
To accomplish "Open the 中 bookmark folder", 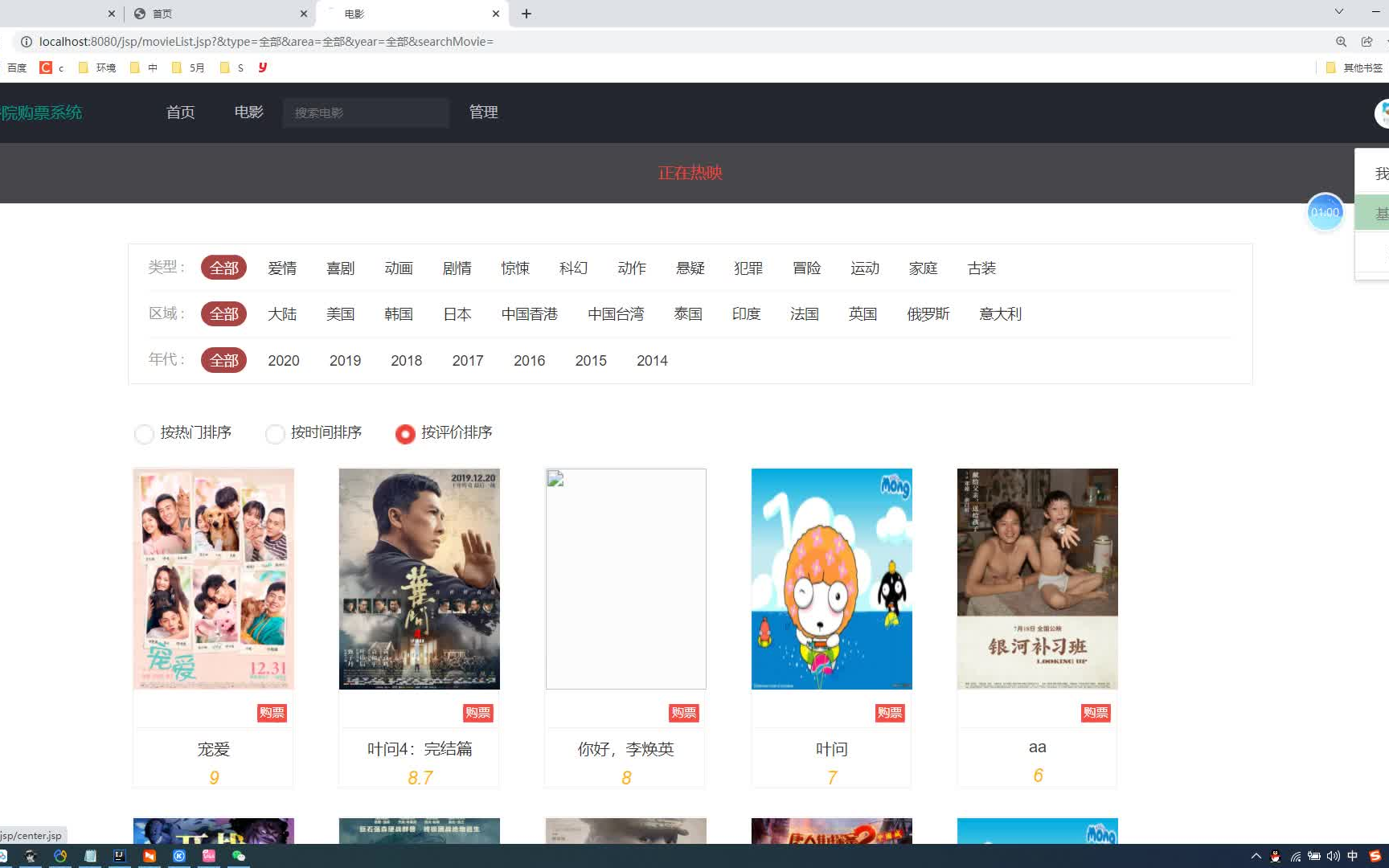I will pyautogui.click(x=144, y=68).
